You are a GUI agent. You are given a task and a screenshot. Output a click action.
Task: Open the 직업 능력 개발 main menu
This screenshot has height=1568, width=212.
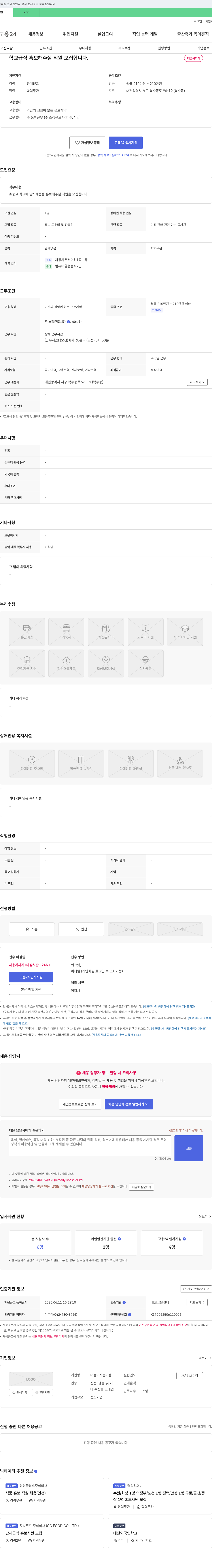coord(145,34)
